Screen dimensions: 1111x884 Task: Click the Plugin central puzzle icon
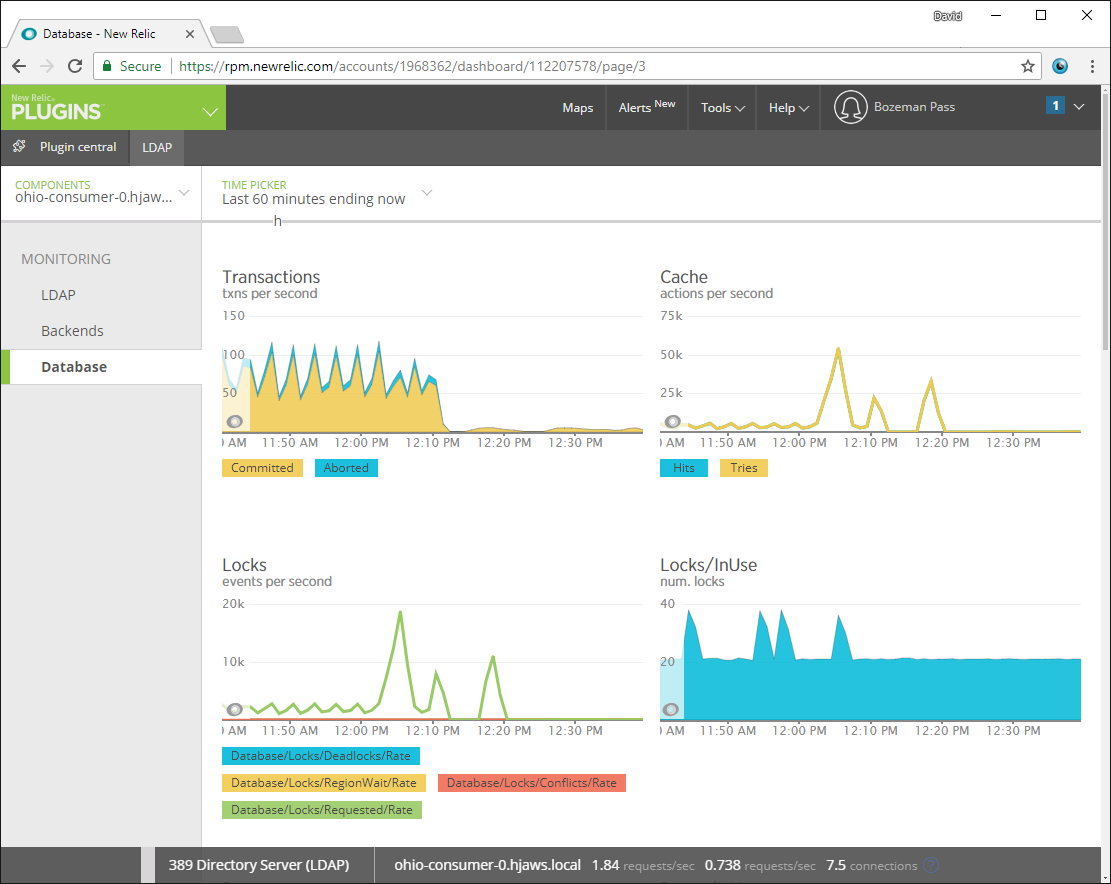(19, 147)
